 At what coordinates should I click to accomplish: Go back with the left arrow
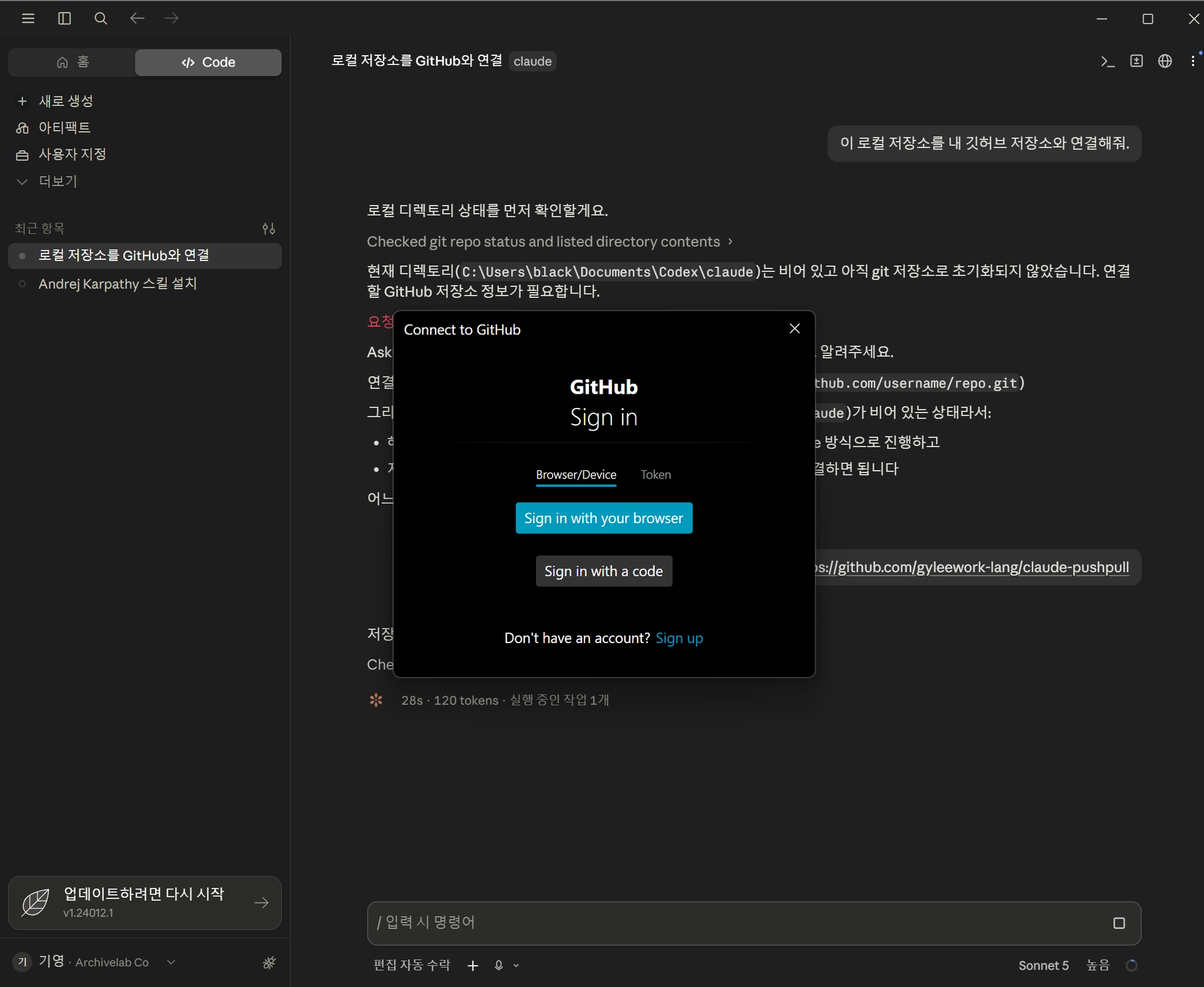137,19
